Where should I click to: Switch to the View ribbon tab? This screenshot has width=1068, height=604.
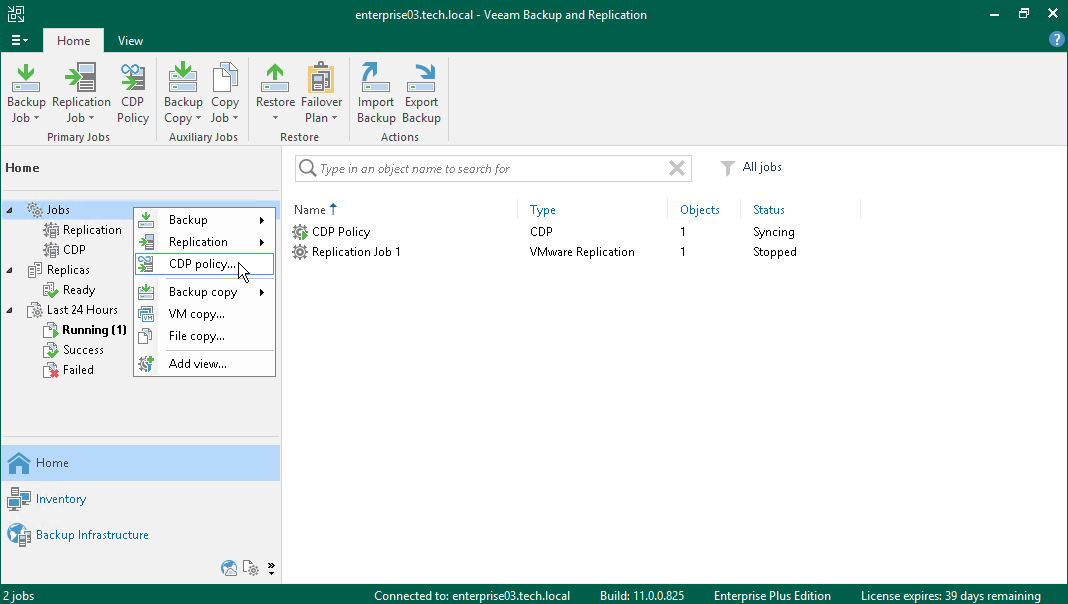[130, 41]
